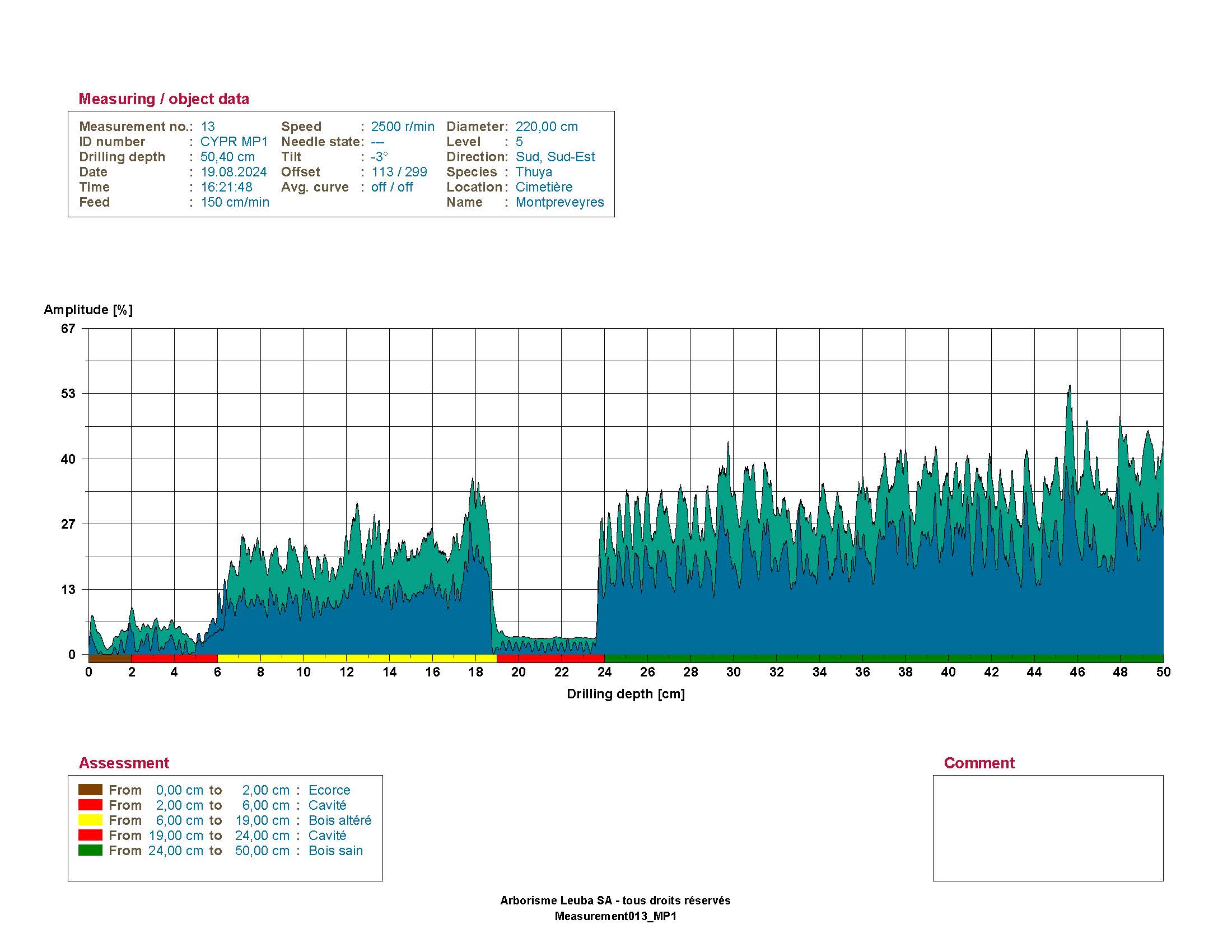Select the green segment on depth bar
The height and width of the screenshot is (952, 1232).
click(884, 658)
